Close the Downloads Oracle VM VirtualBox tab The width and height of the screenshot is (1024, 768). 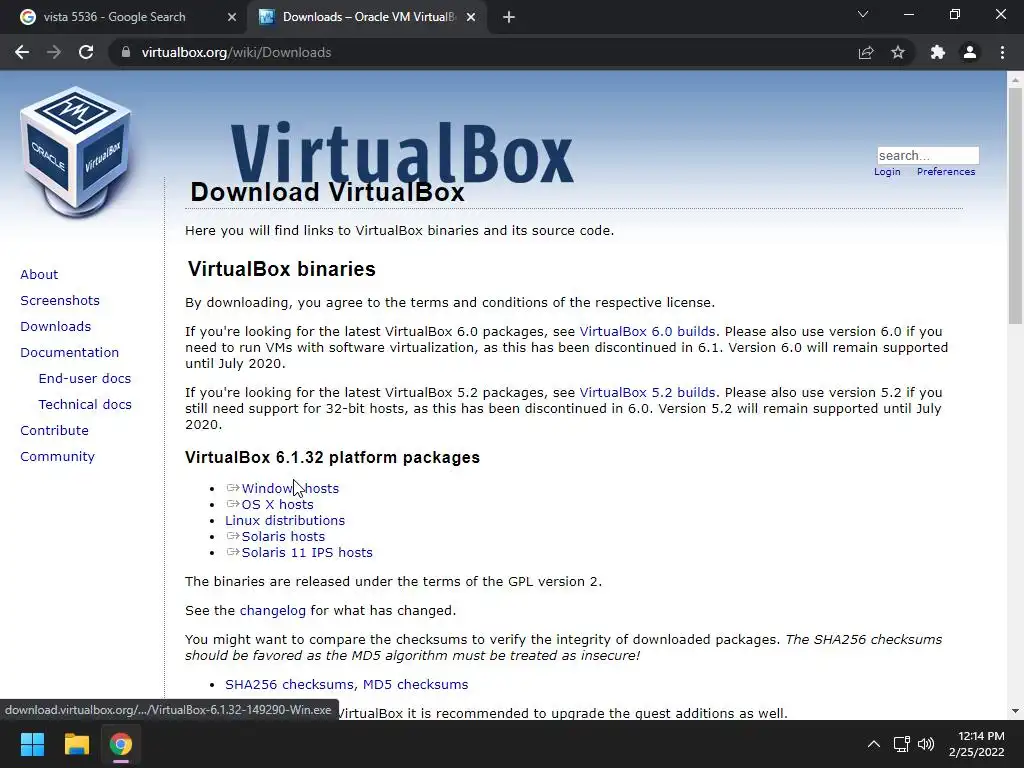[471, 17]
